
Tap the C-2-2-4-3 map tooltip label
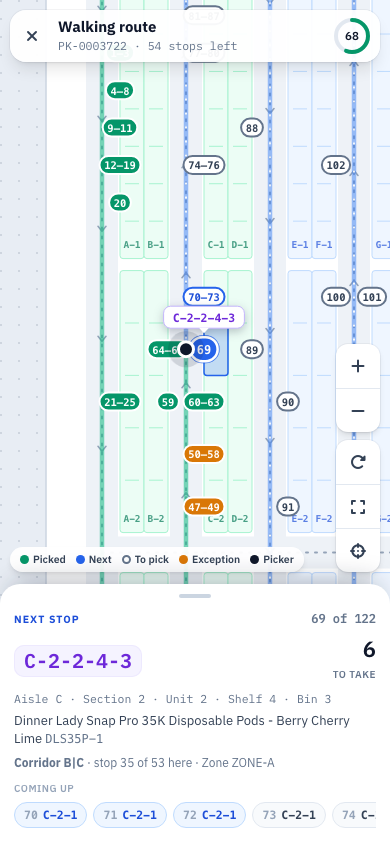204,318
